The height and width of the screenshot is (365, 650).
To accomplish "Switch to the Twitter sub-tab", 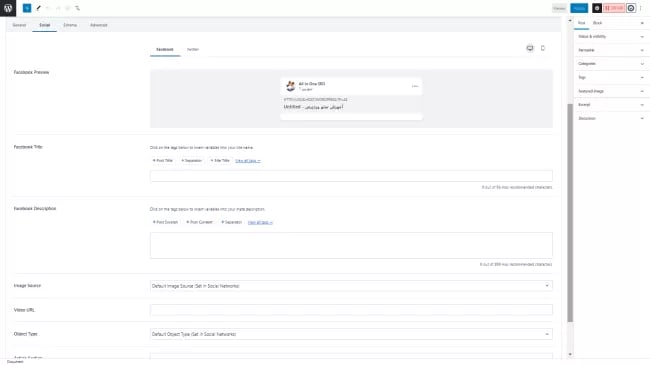I will coord(193,49).
